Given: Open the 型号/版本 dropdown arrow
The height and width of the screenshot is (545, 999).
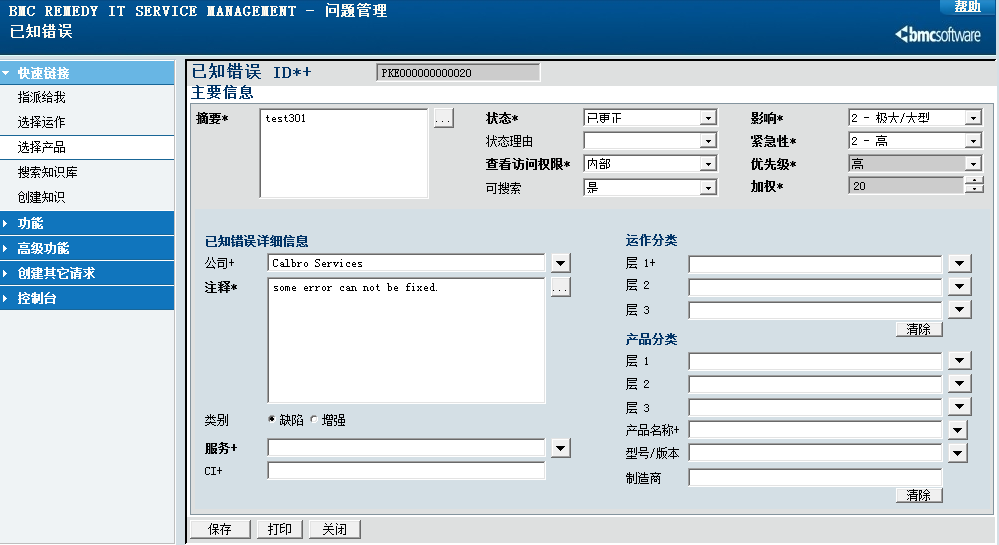Looking at the screenshot, I should (x=958, y=453).
